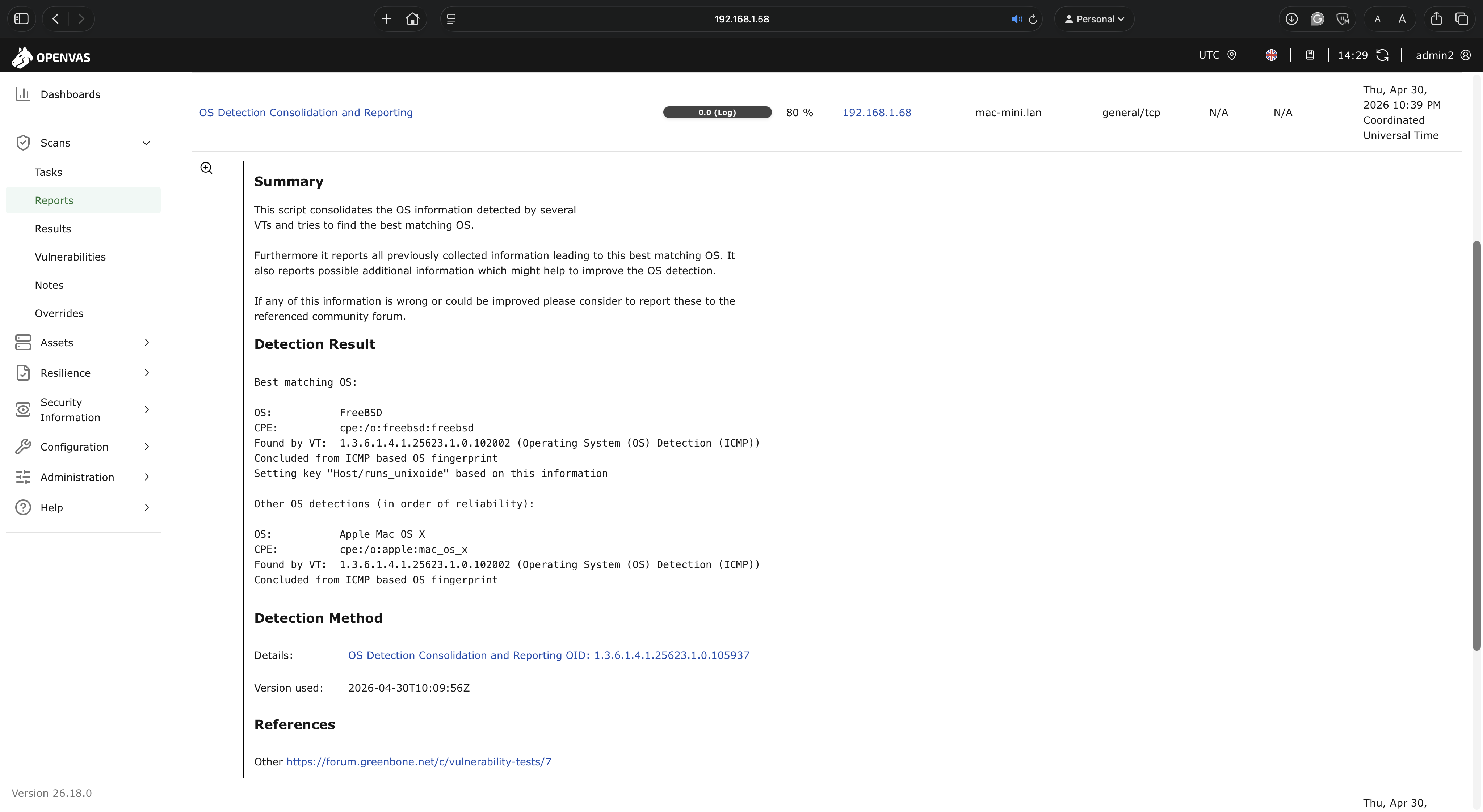Open Notes under Scans

(49, 285)
